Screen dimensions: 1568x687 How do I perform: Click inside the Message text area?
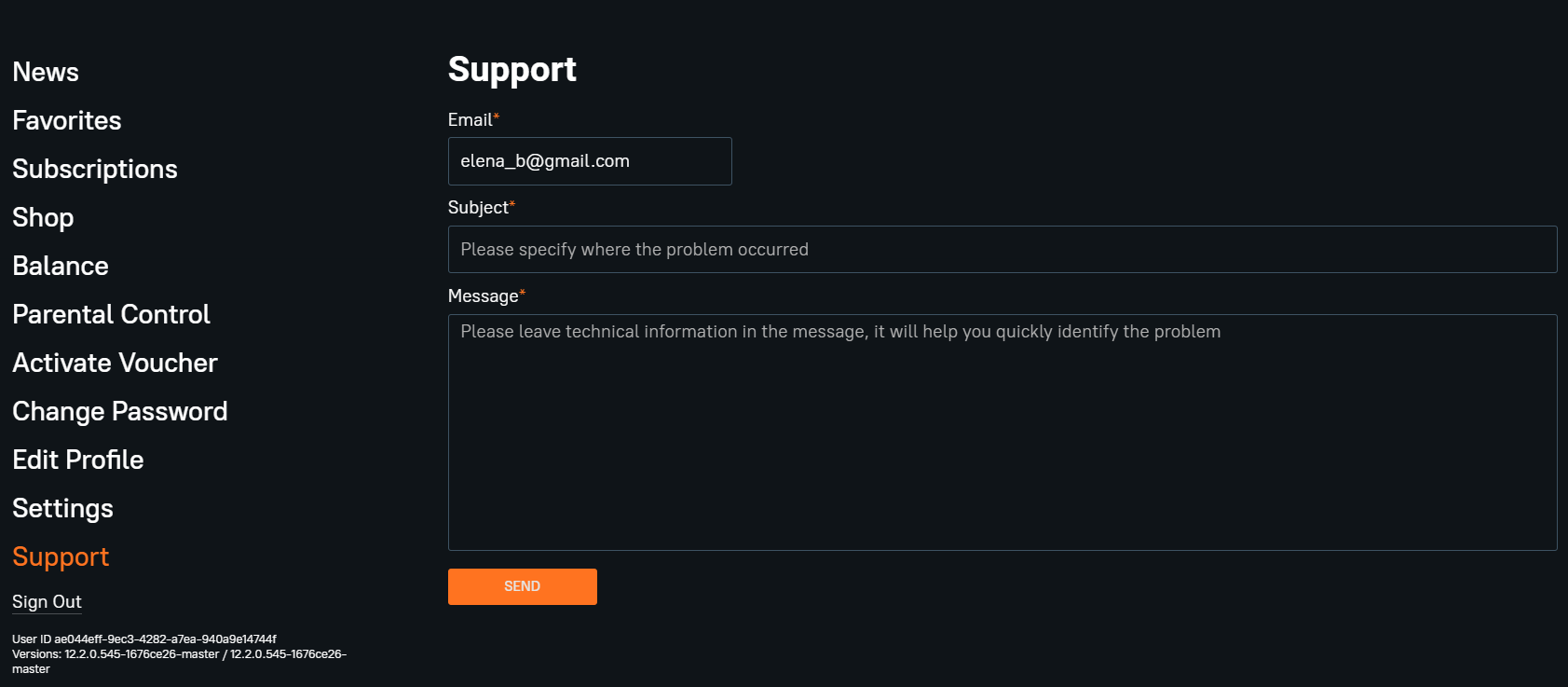[1002, 433]
